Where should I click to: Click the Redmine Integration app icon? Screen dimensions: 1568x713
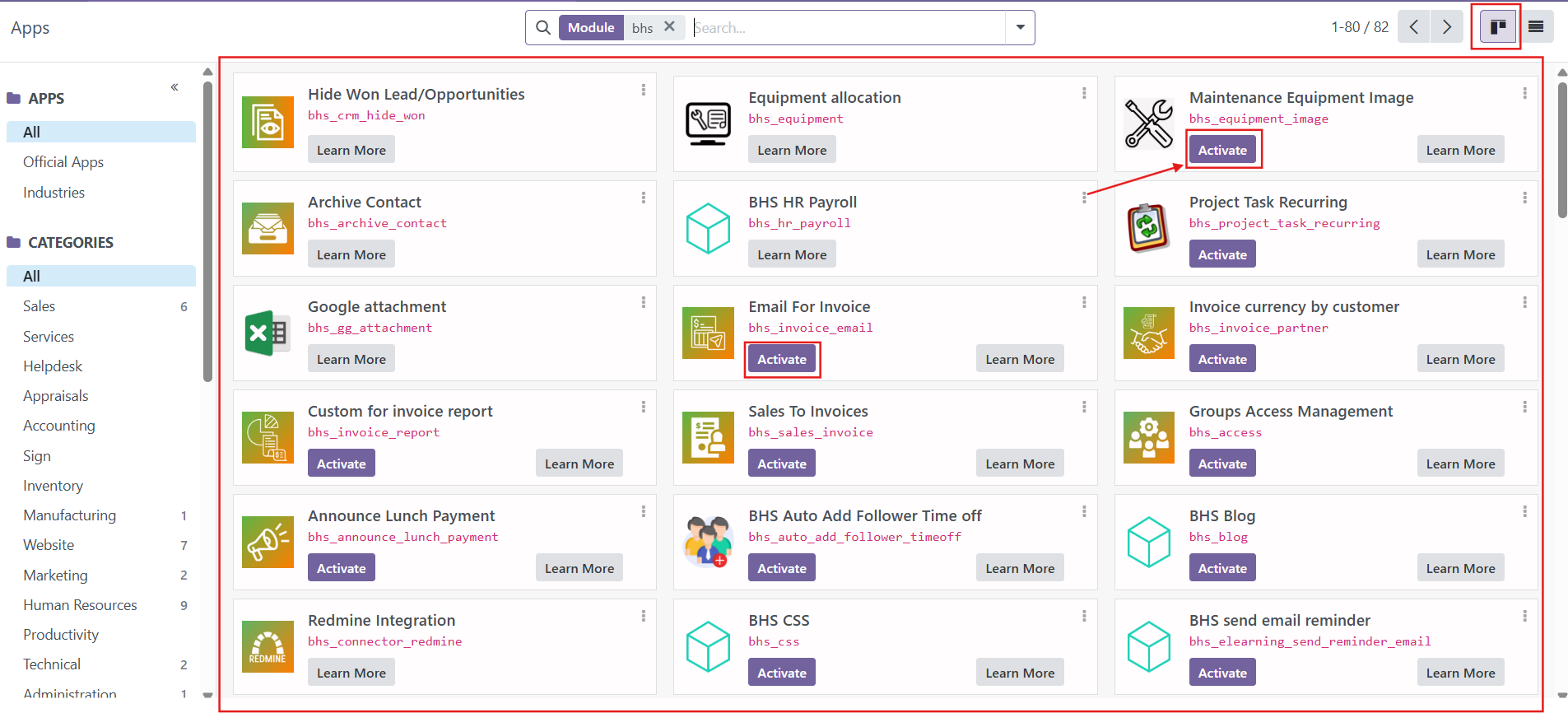coord(268,646)
